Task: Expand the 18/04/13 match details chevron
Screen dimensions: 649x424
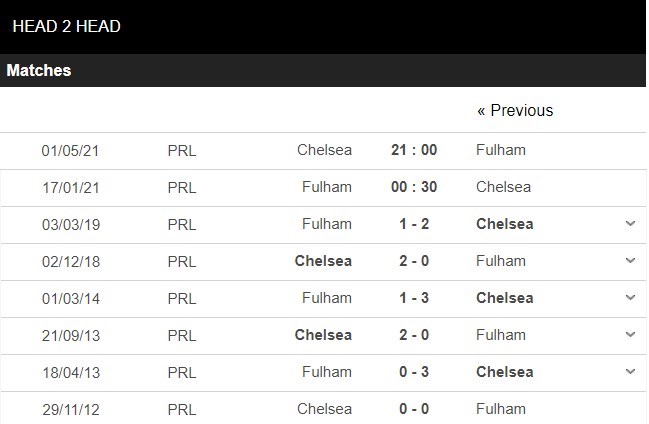Action: [x=630, y=372]
